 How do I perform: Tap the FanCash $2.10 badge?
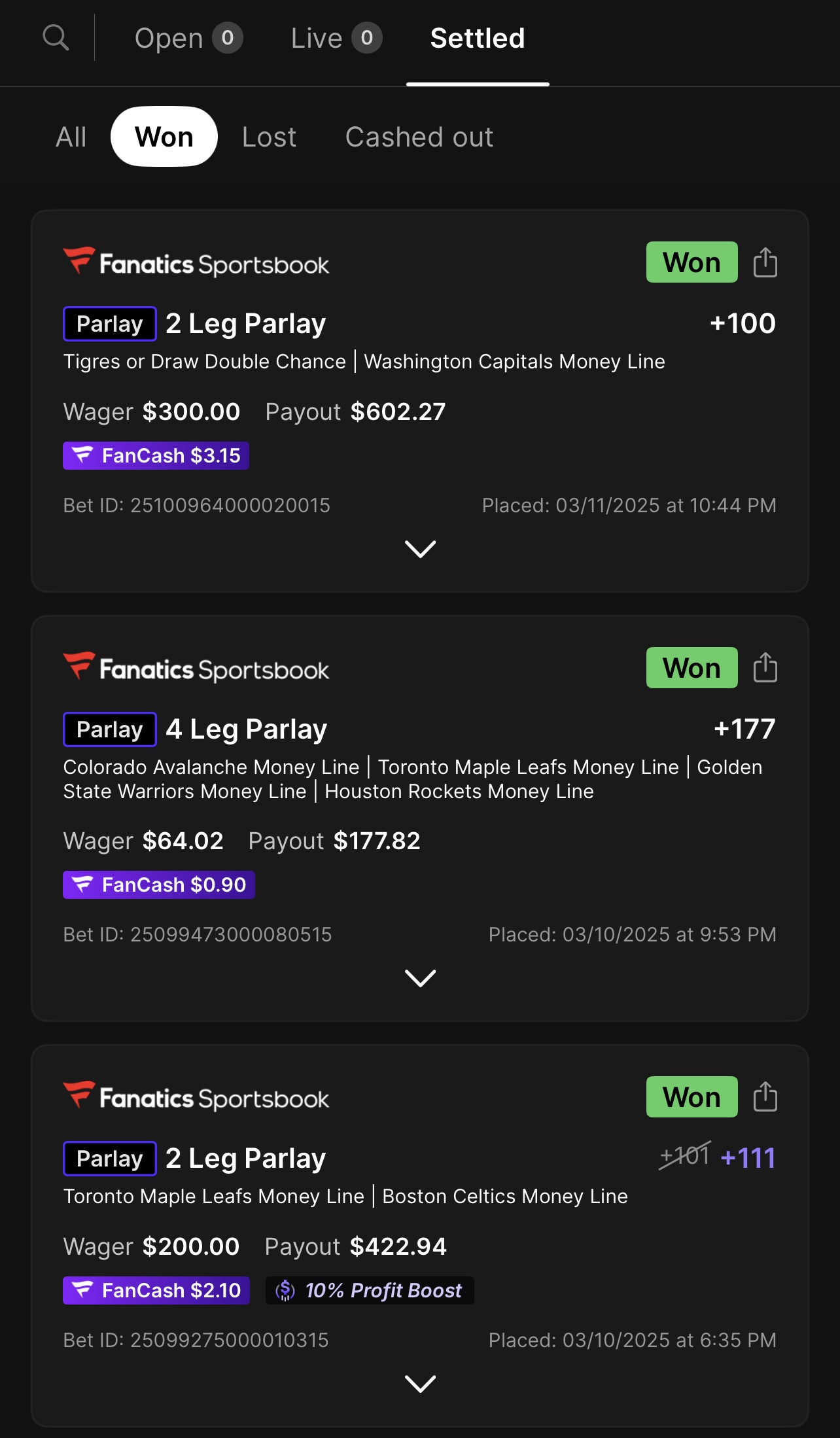point(156,1290)
